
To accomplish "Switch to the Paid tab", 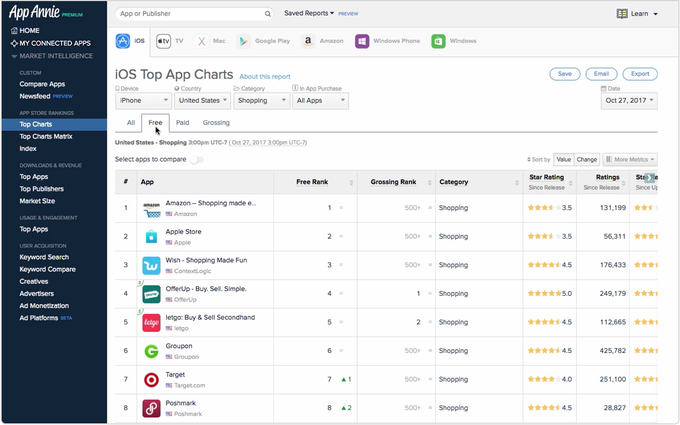I will pyautogui.click(x=182, y=123).
